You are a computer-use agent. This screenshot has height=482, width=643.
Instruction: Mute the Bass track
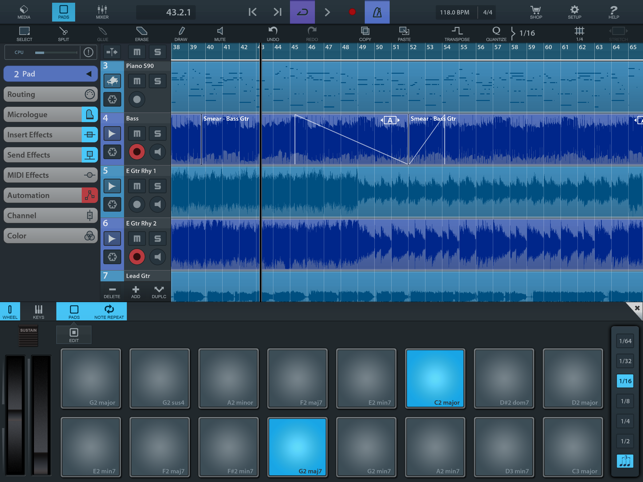(x=137, y=133)
